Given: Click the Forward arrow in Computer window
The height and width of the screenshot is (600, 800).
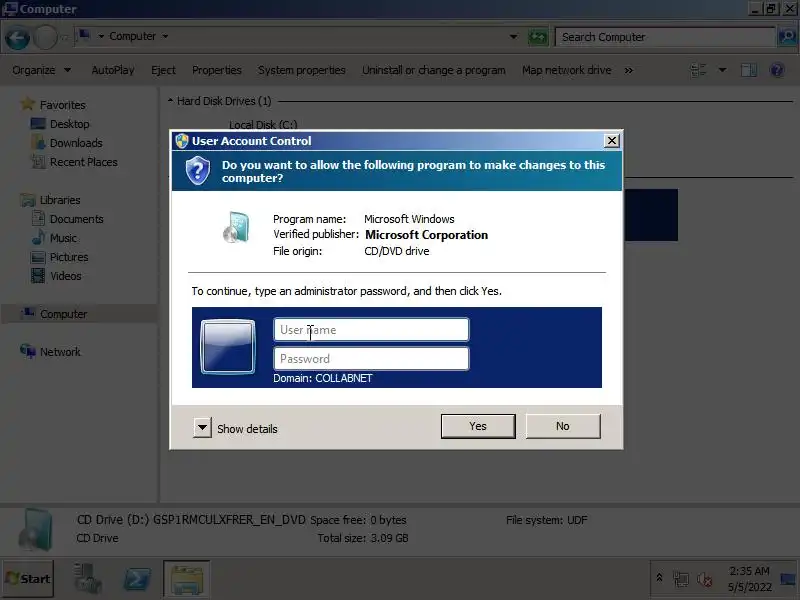Looking at the screenshot, I should [45, 37].
